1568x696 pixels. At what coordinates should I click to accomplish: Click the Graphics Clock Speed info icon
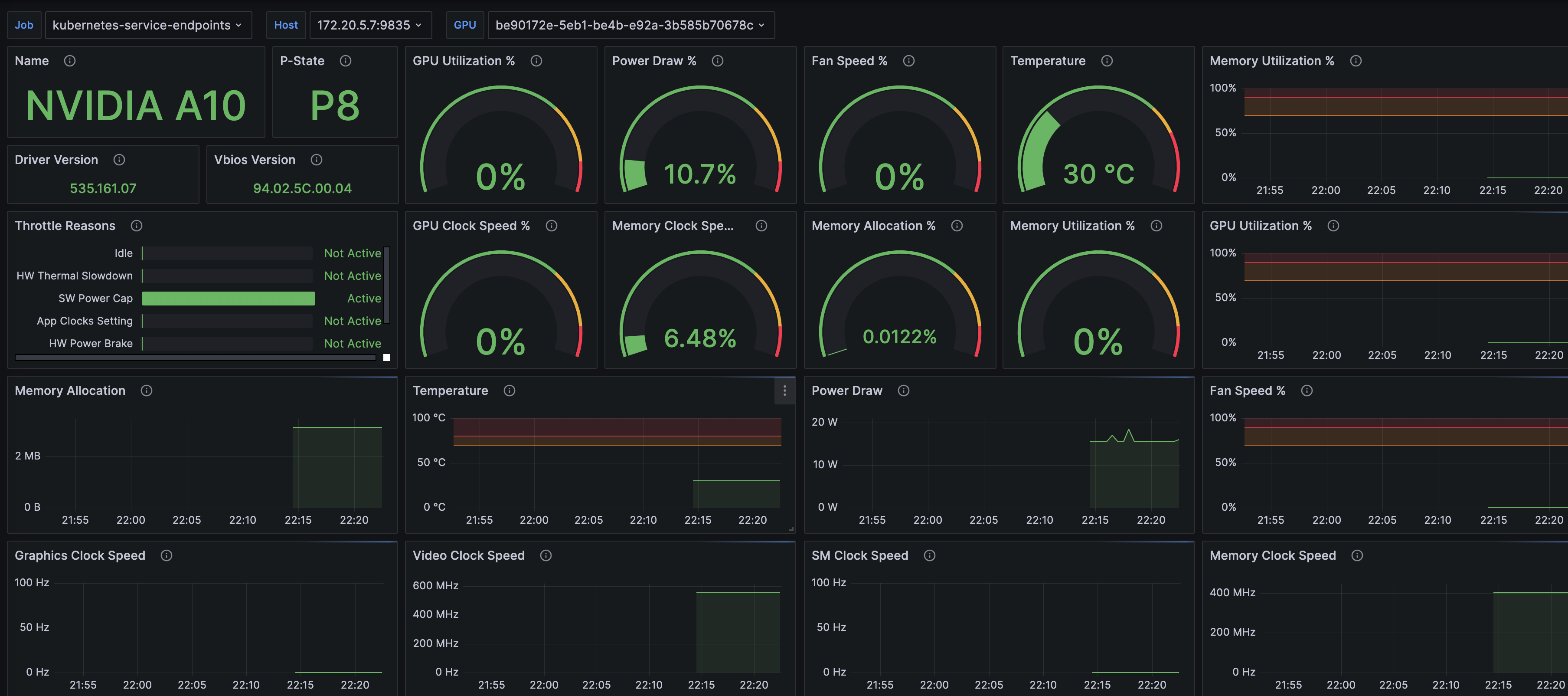tap(166, 555)
